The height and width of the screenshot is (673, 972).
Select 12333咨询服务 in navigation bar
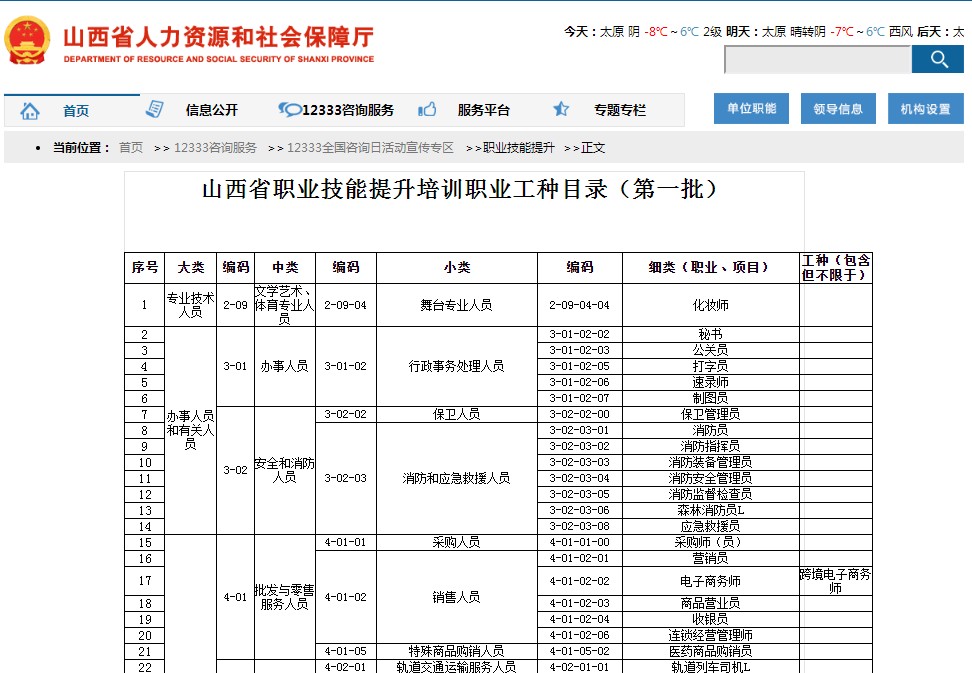coord(348,110)
